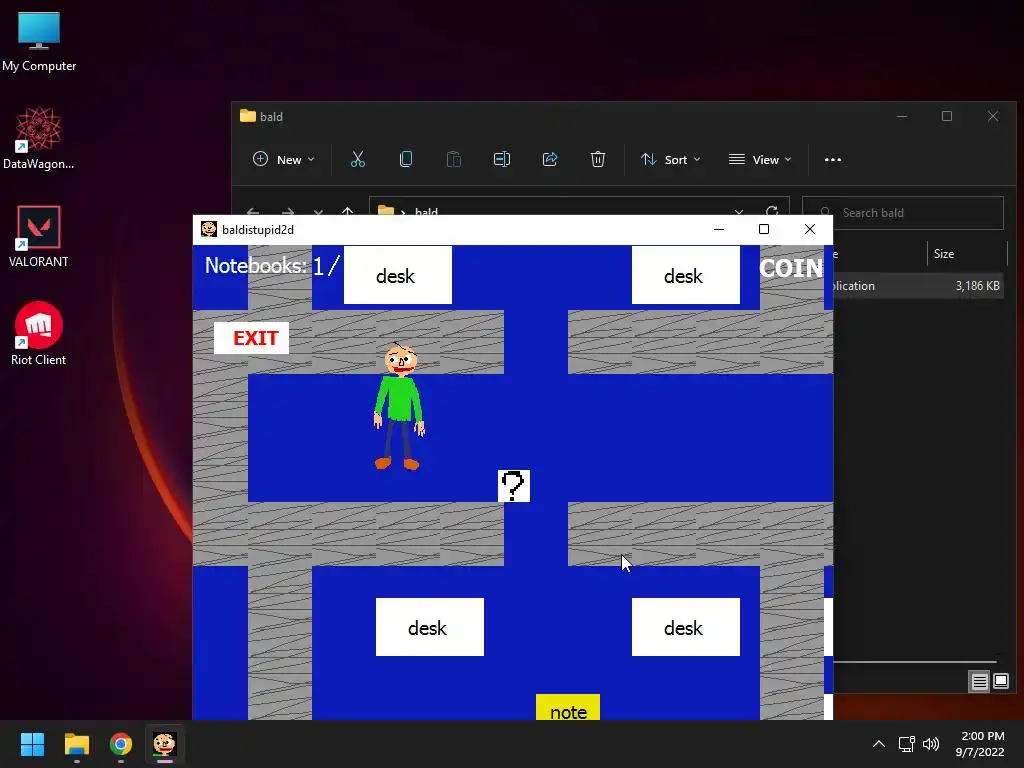
Task: Open the See more options ellipsis menu
Action: click(833, 159)
